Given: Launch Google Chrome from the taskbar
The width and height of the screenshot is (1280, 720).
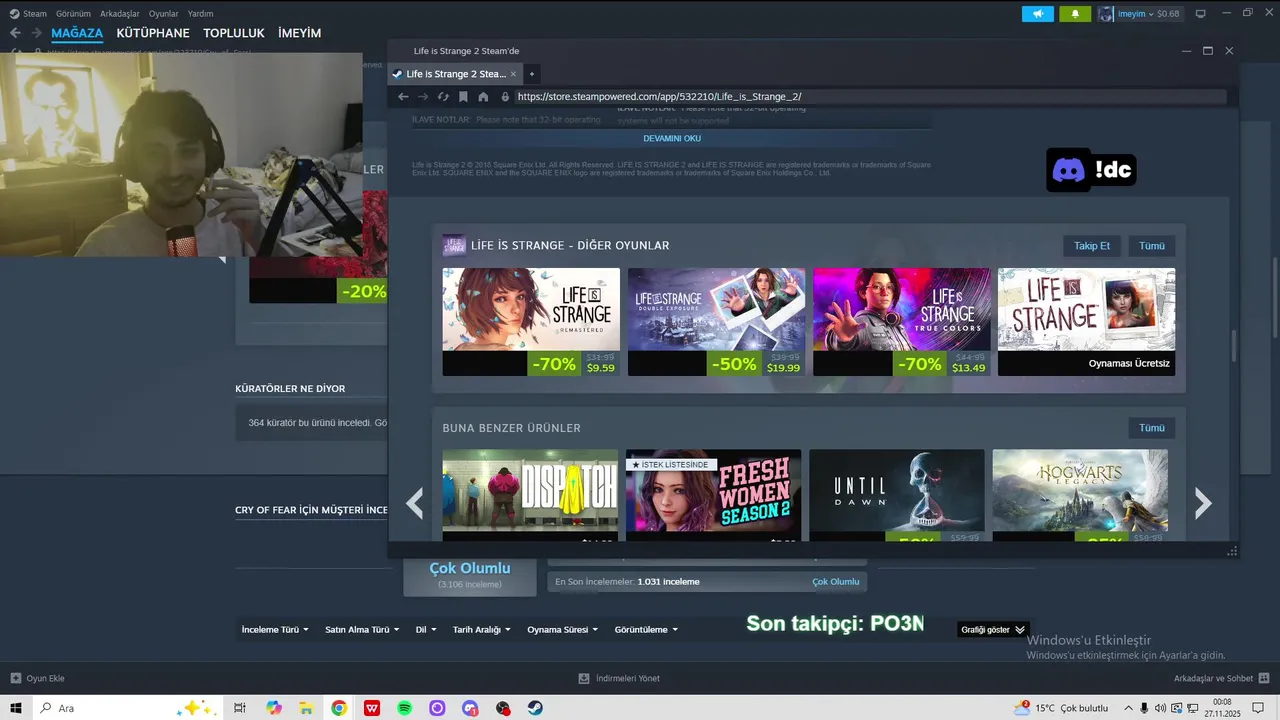Looking at the screenshot, I should [339, 708].
